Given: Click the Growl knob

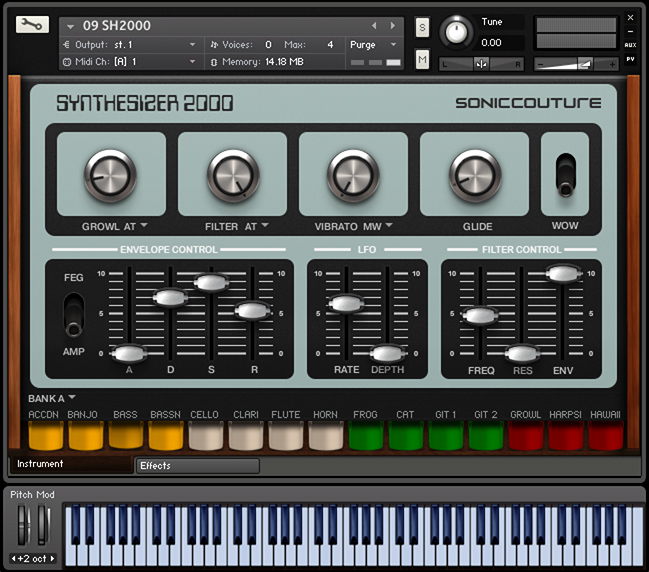Looking at the screenshot, I should [x=111, y=175].
